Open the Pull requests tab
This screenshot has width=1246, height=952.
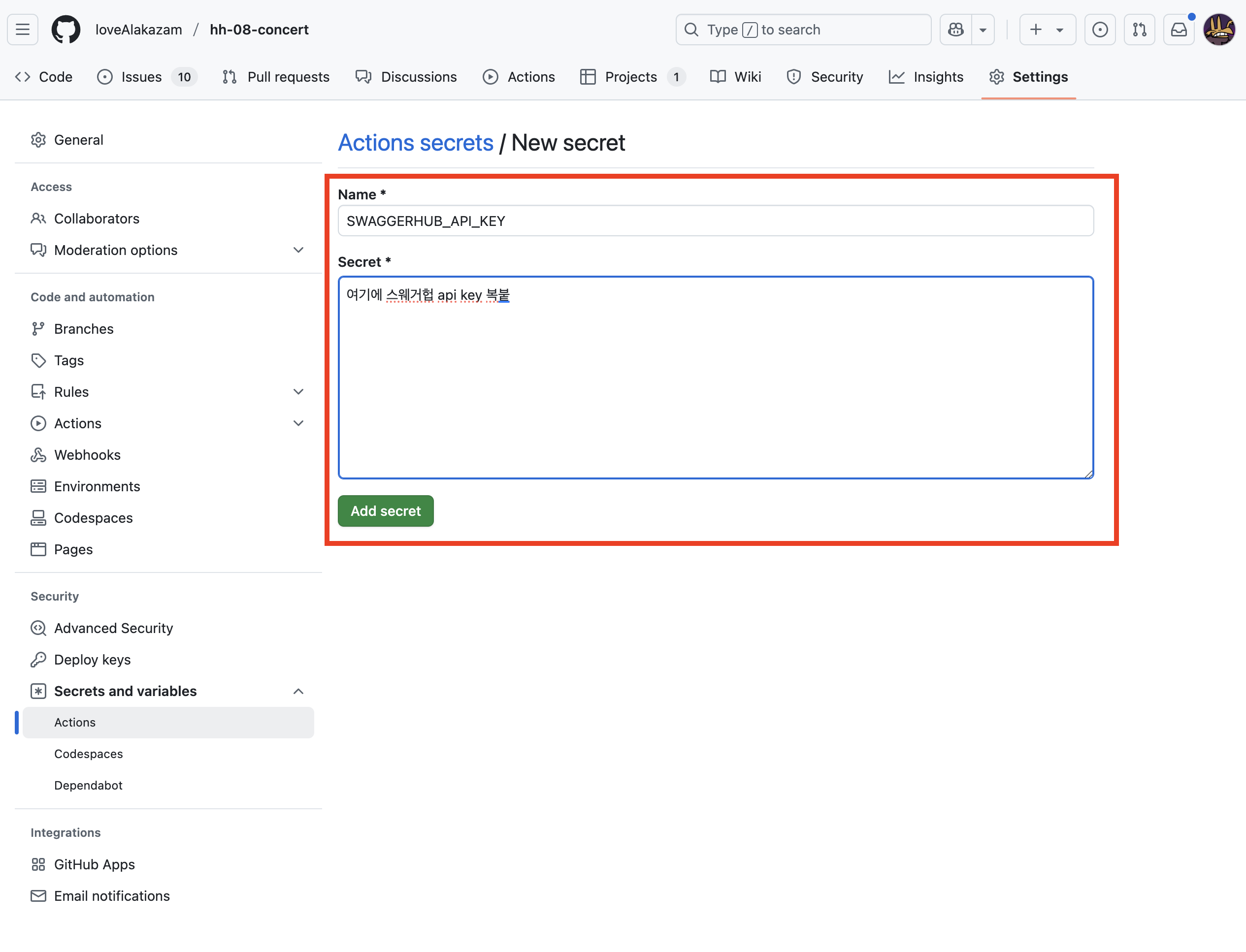(x=276, y=77)
